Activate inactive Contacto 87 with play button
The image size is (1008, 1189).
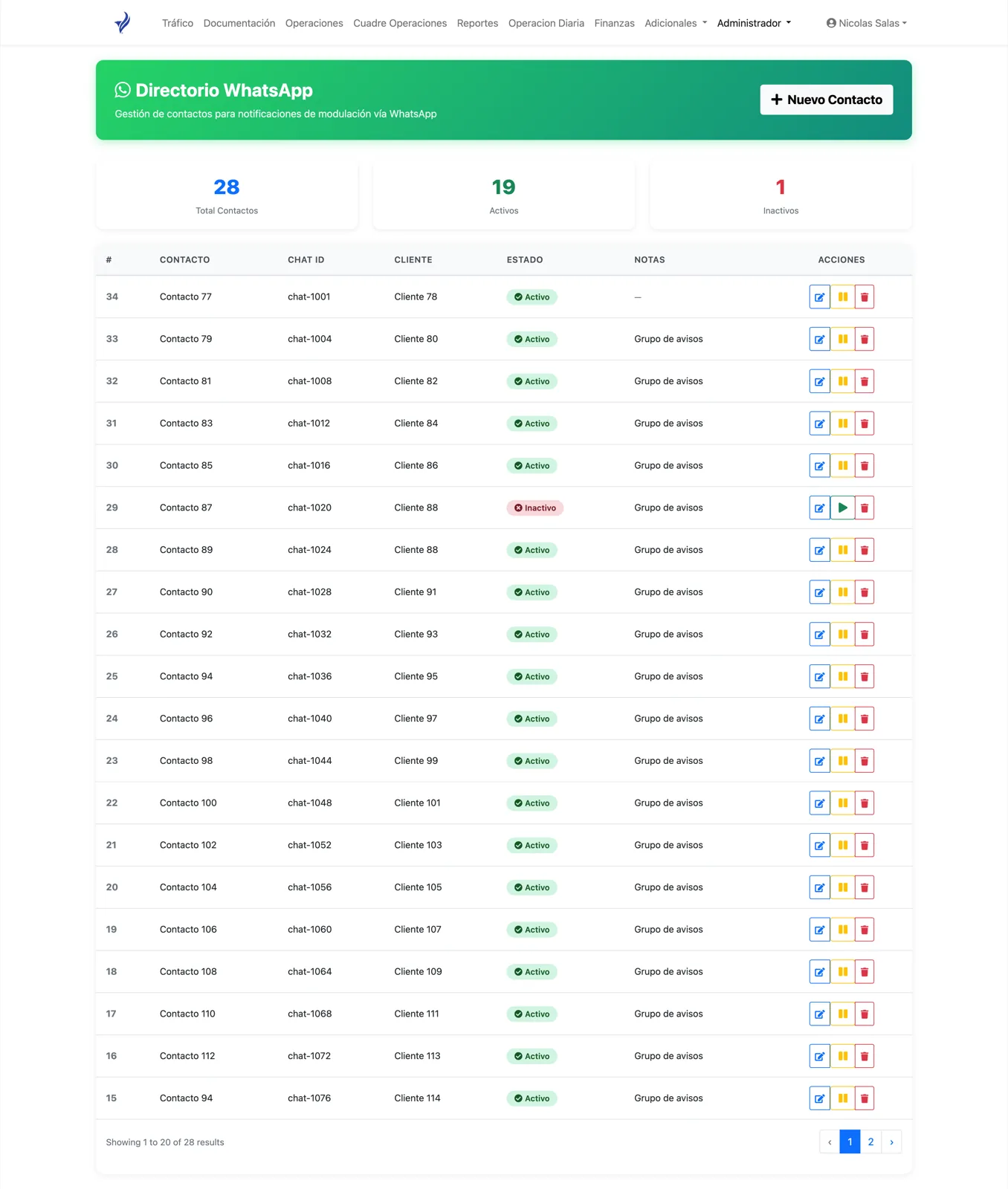[x=842, y=508]
